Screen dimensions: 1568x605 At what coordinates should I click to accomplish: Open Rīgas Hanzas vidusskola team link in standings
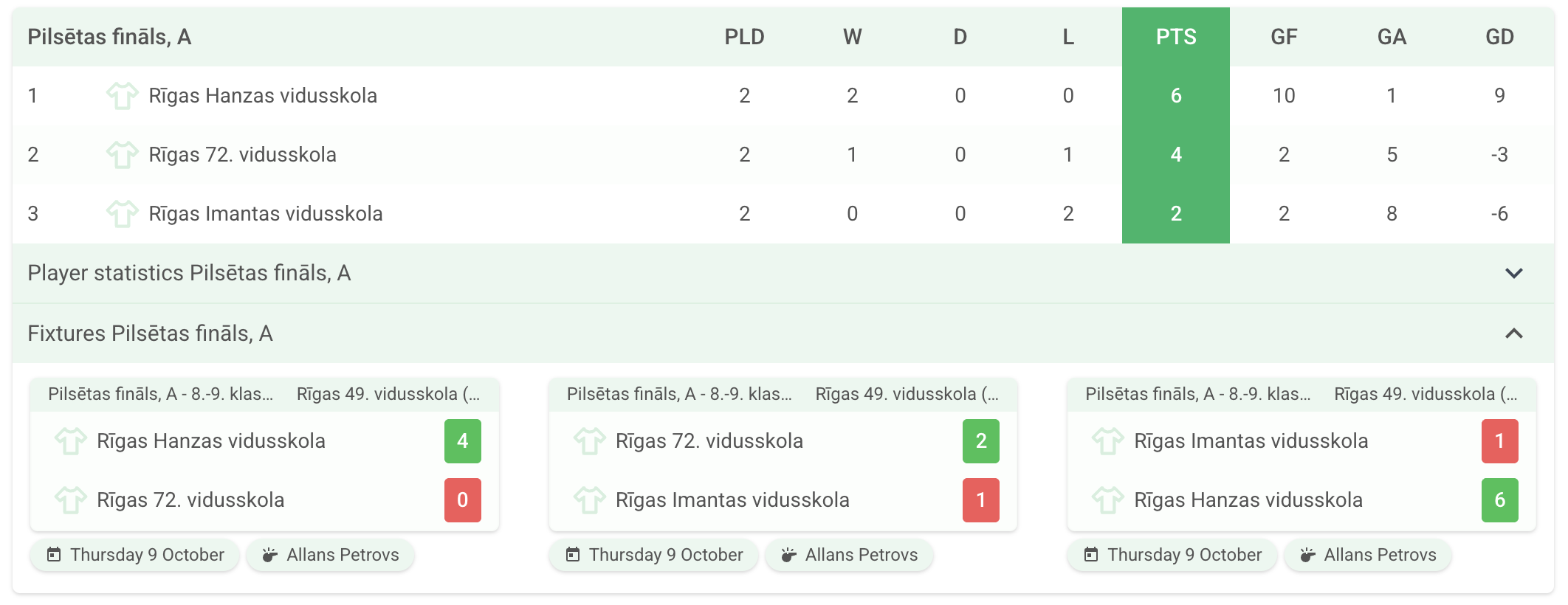coord(263,96)
